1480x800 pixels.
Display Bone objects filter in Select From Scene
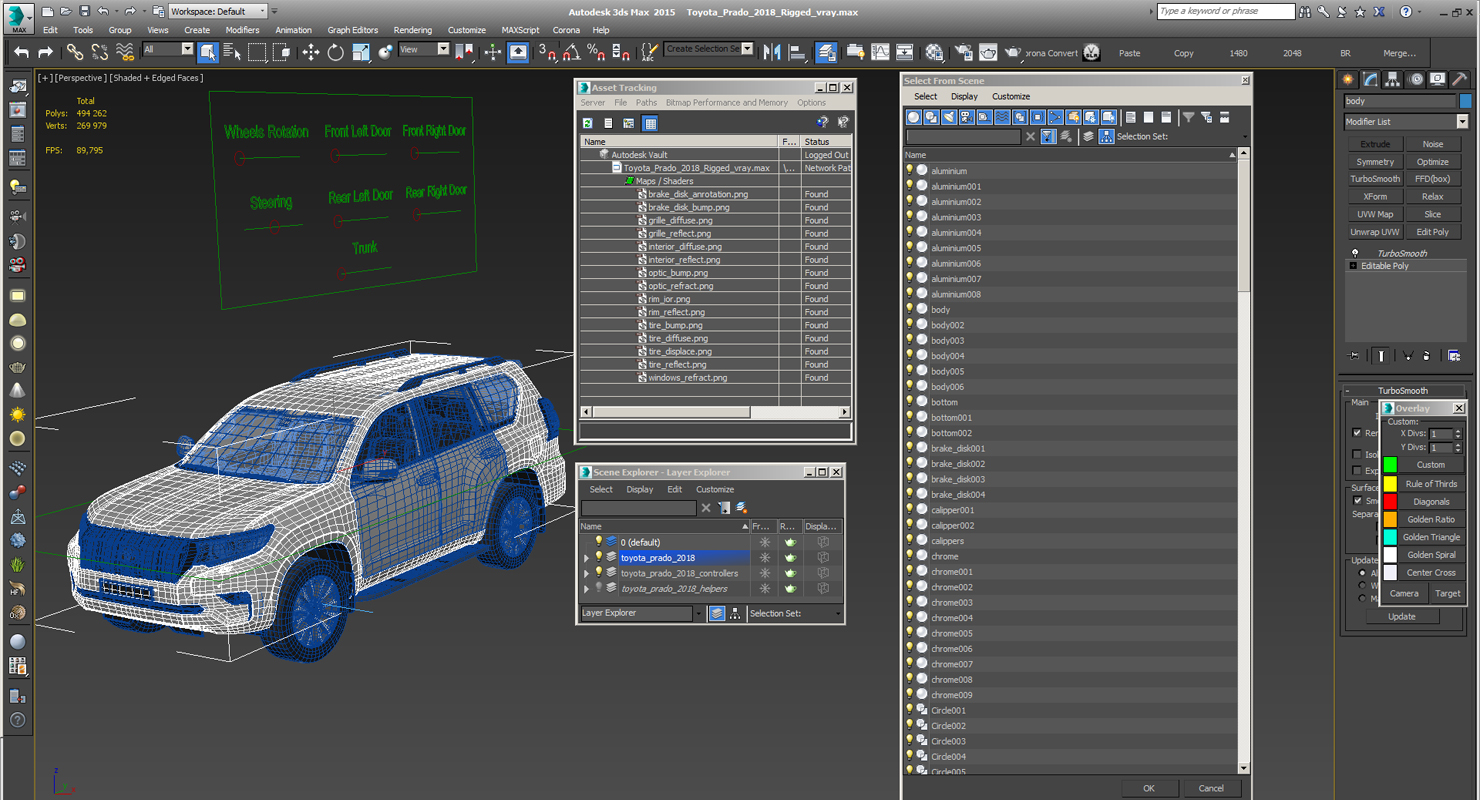click(1056, 117)
